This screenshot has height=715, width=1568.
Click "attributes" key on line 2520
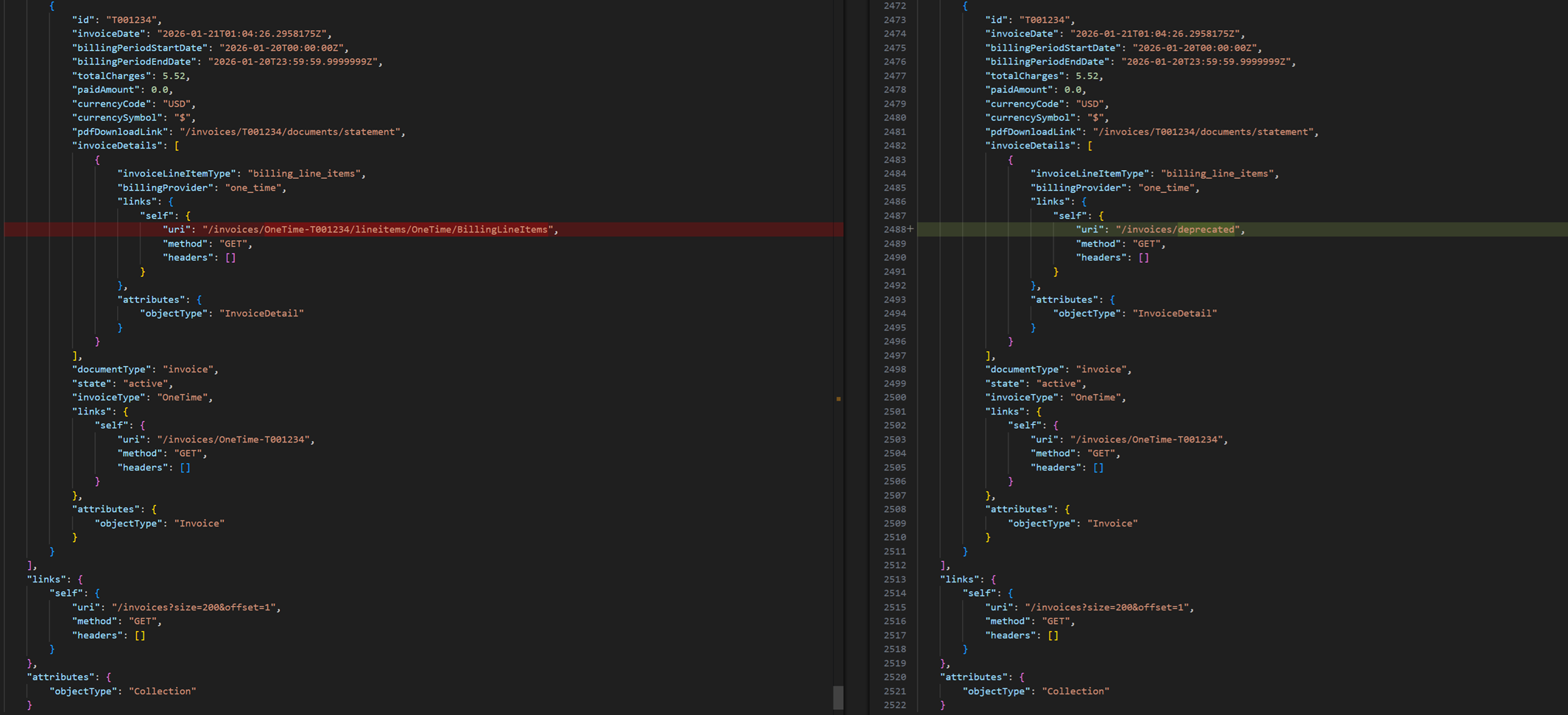pyautogui.click(x=974, y=677)
